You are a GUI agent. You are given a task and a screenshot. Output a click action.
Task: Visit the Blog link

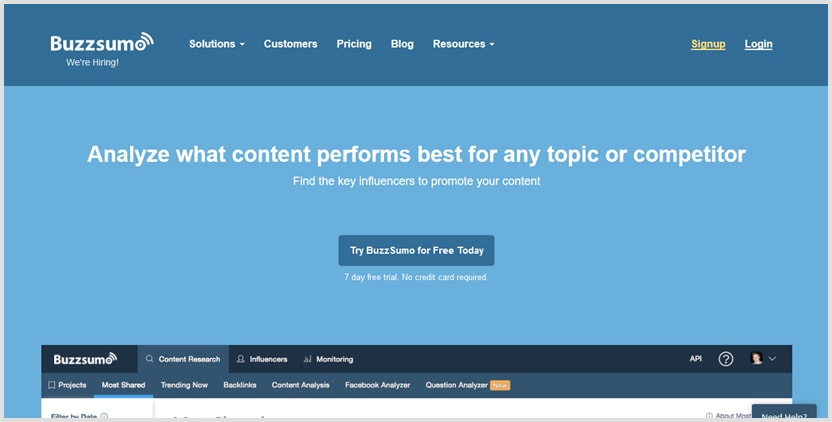(x=402, y=44)
